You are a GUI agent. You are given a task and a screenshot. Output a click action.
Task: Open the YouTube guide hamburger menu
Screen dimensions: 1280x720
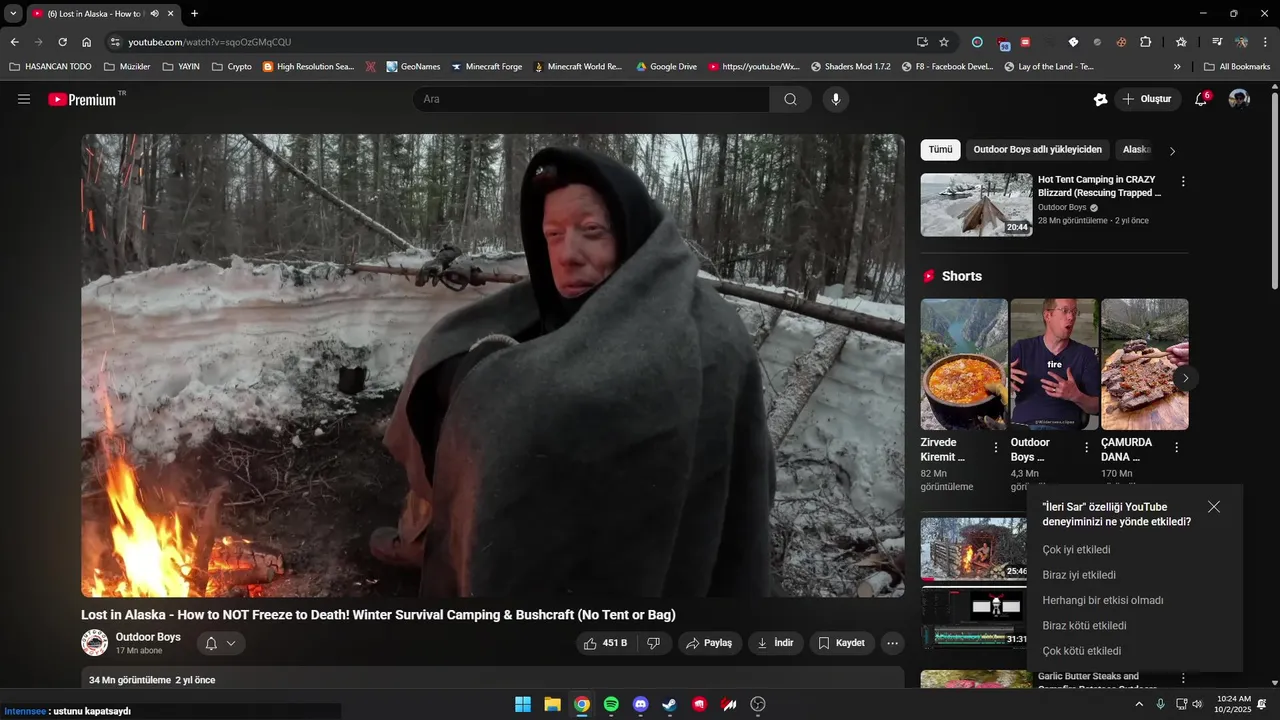pyautogui.click(x=24, y=99)
